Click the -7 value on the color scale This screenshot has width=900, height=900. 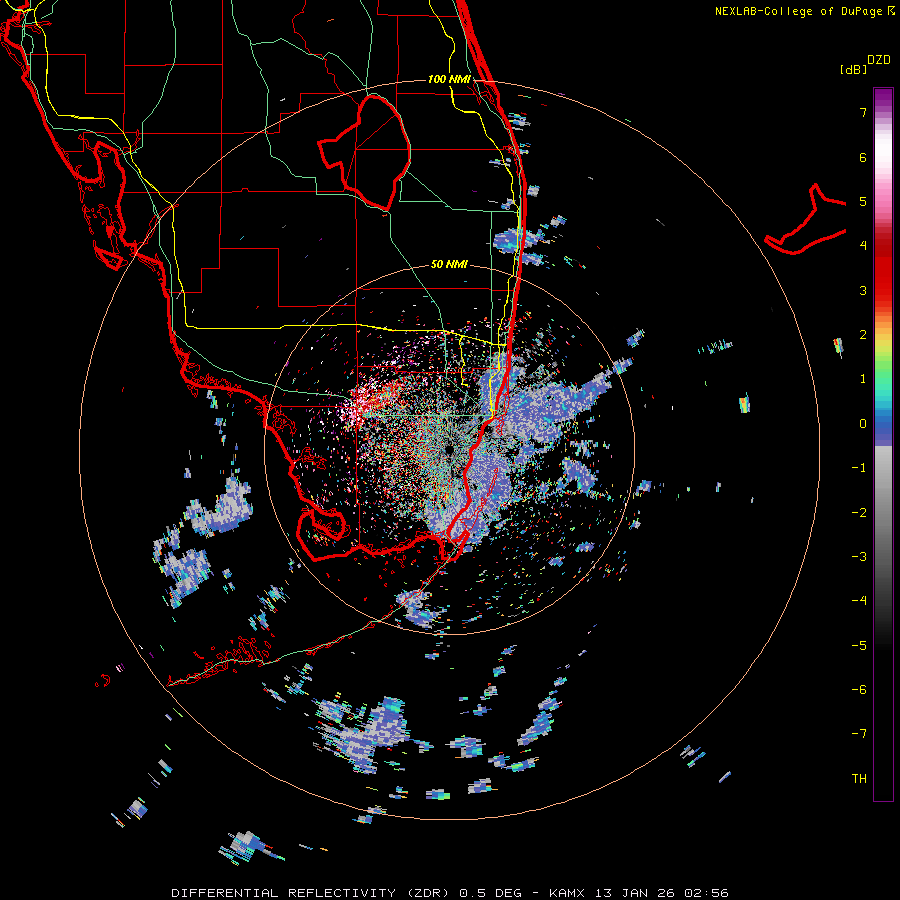[859, 734]
